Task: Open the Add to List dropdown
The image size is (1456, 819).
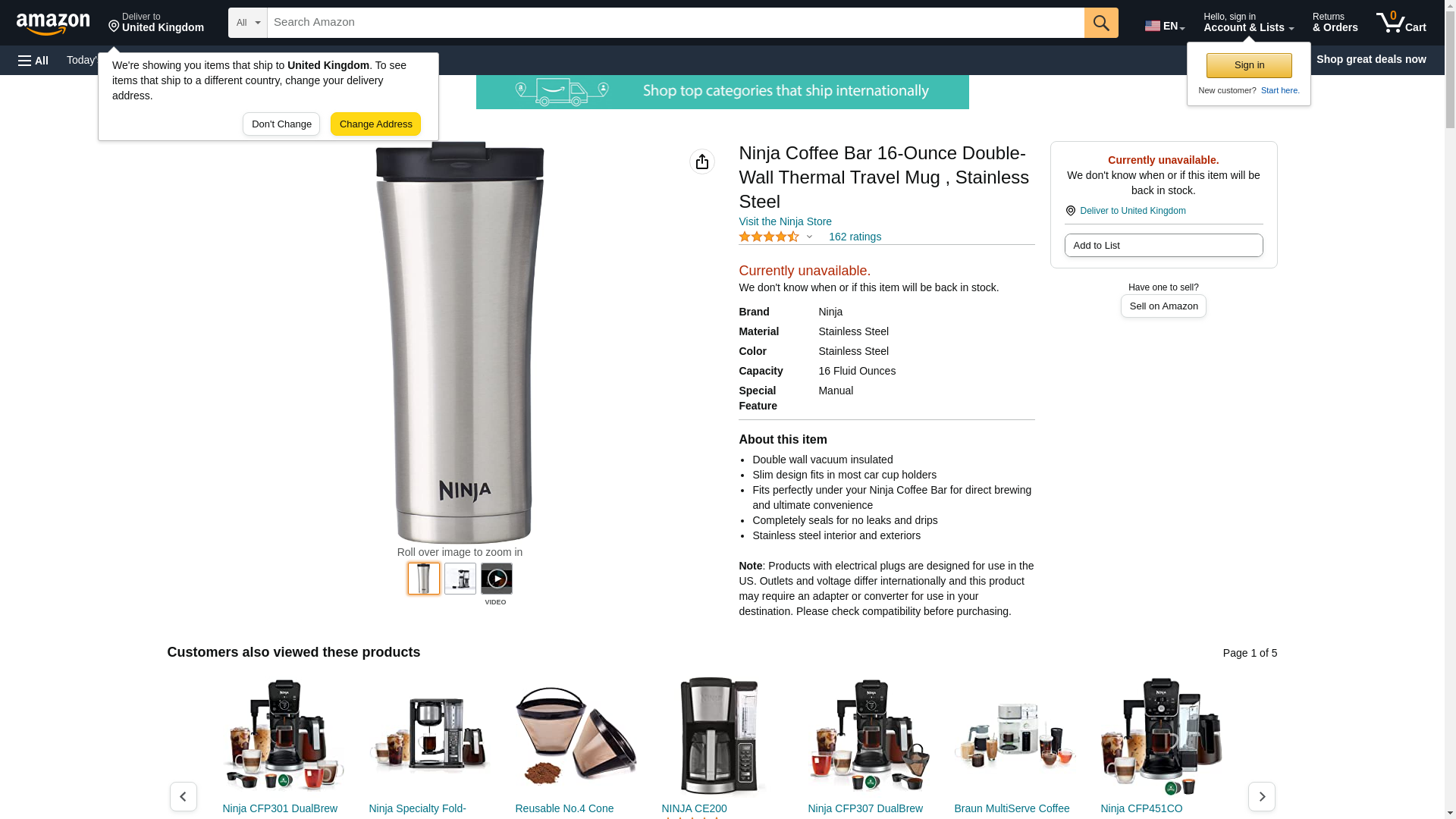Action: pyautogui.click(x=1163, y=245)
